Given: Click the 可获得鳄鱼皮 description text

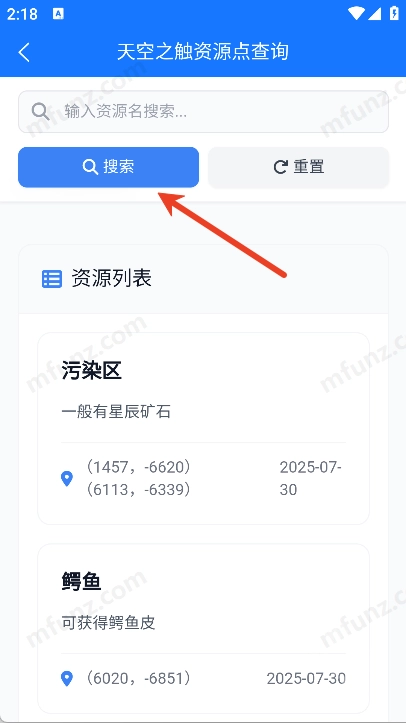Looking at the screenshot, I should (x=108, y=623).
